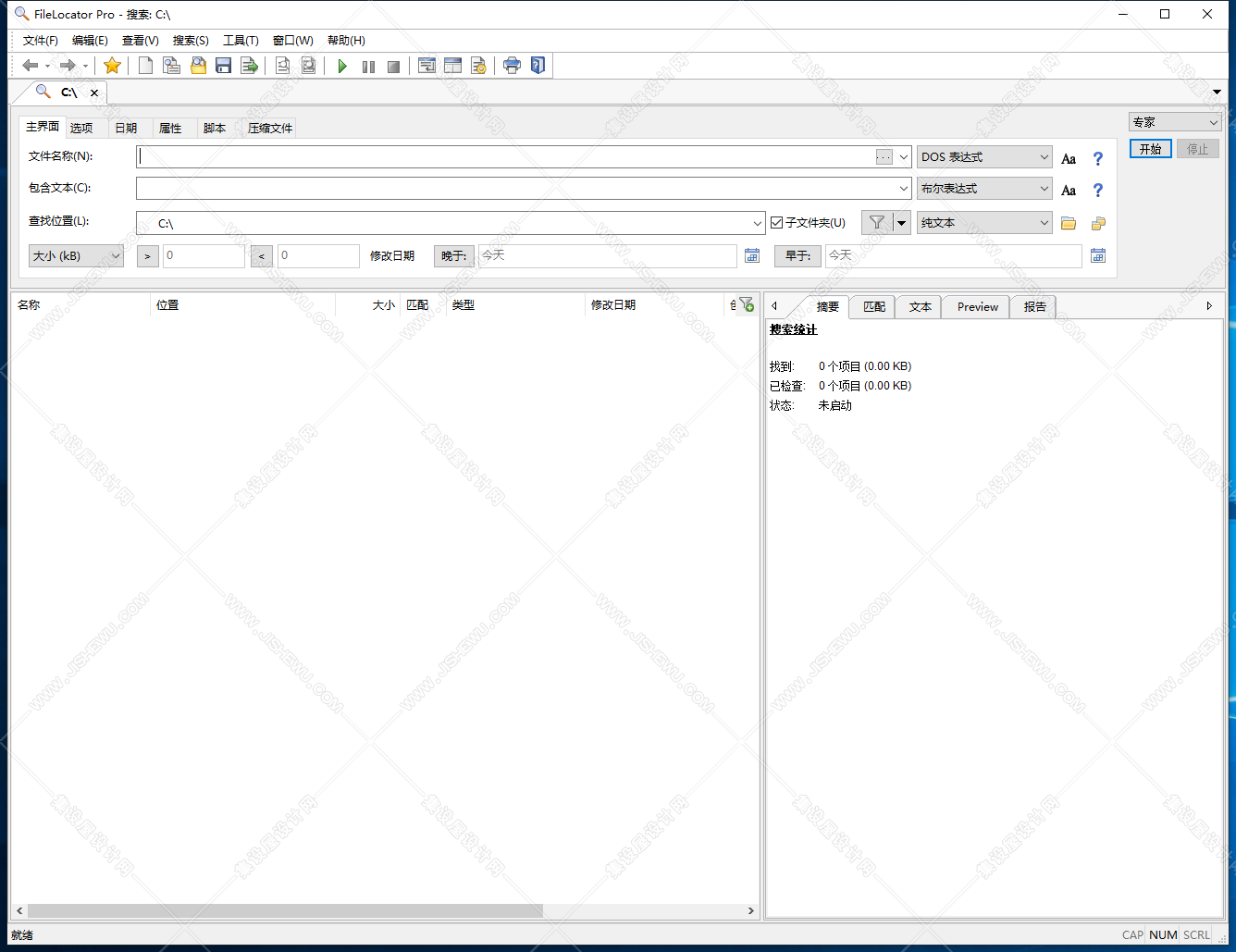Browse for folder with yellow folder icon

pyautogui.click(x=1069, y=223)
